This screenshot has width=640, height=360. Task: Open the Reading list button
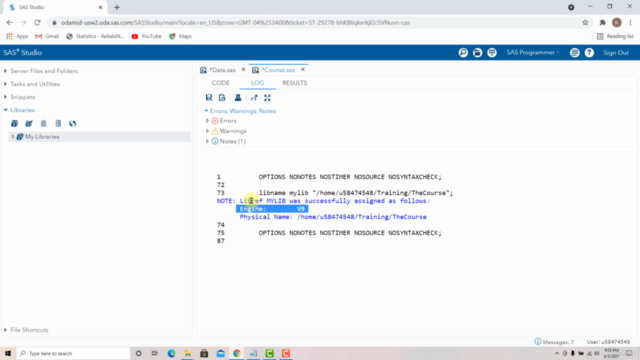[615, 36]
